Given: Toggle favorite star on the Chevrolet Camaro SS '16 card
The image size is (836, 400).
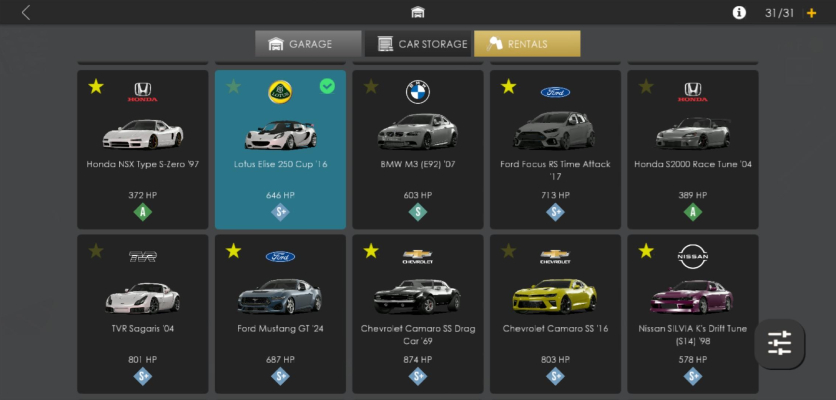Looking at the screenshot, I should point(509,251).
